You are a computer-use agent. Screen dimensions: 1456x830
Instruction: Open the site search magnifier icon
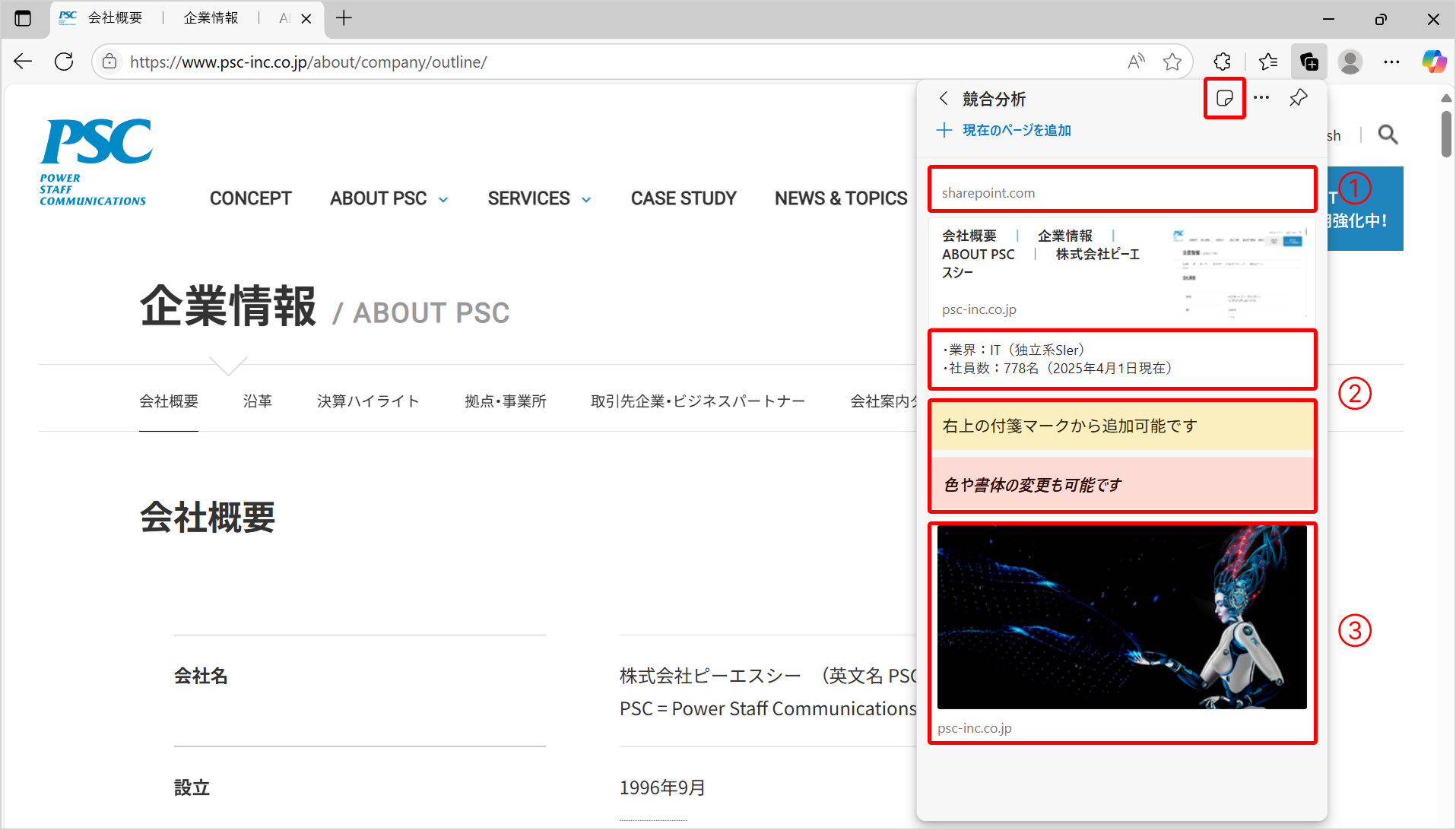[x=1388, y=135]
